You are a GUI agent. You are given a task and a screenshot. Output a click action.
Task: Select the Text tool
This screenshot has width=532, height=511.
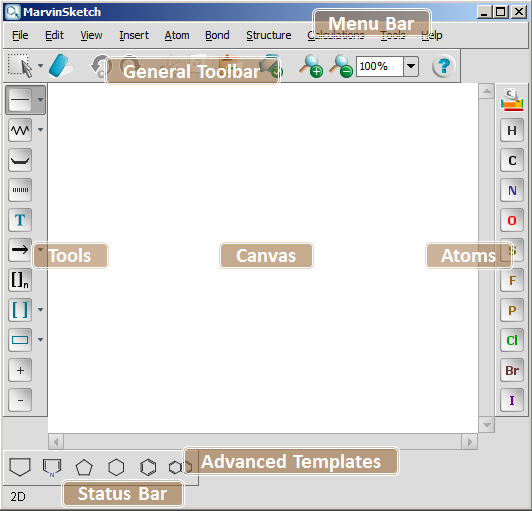pos(20,220)
